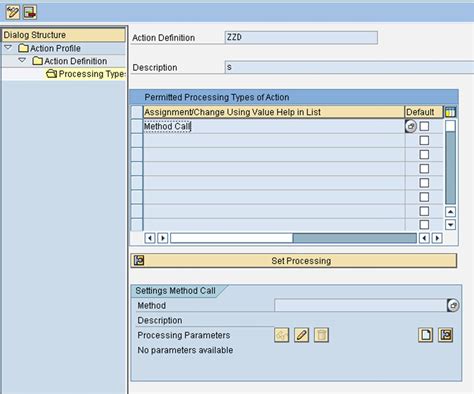474x394 pixels.
Task: Click the Assignment/Change Using Value Help column header
Action: tap(274, 112)
